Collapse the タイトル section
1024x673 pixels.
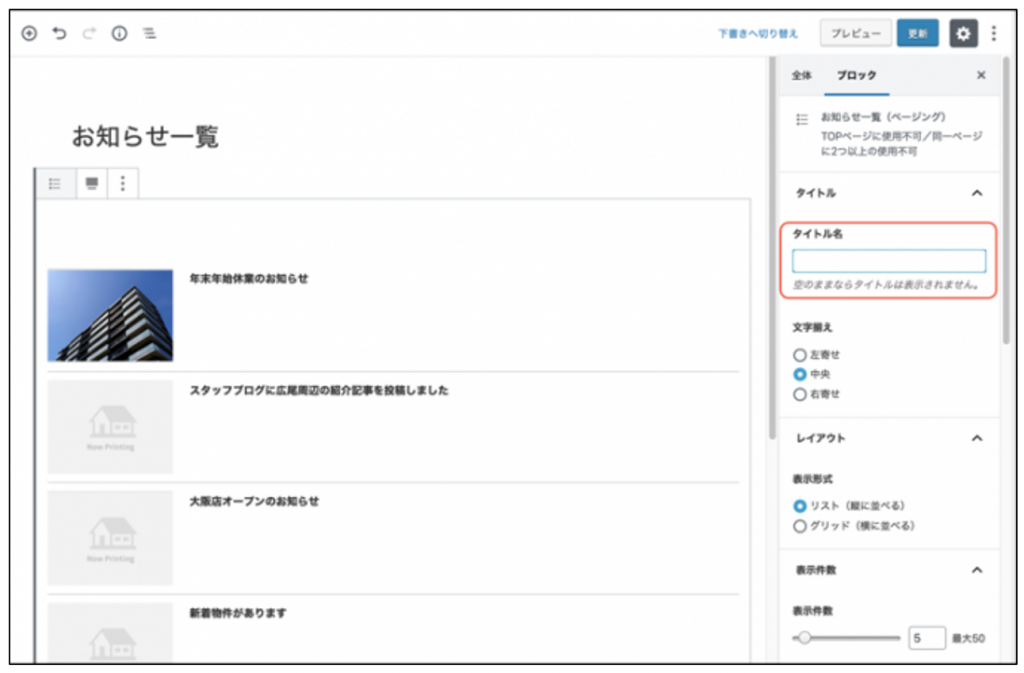977,193
